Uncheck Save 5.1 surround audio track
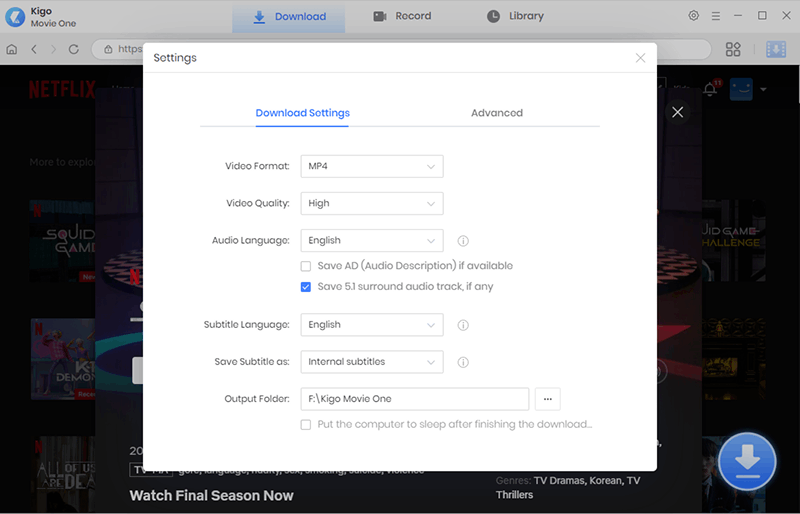 (x=306, y=287)
